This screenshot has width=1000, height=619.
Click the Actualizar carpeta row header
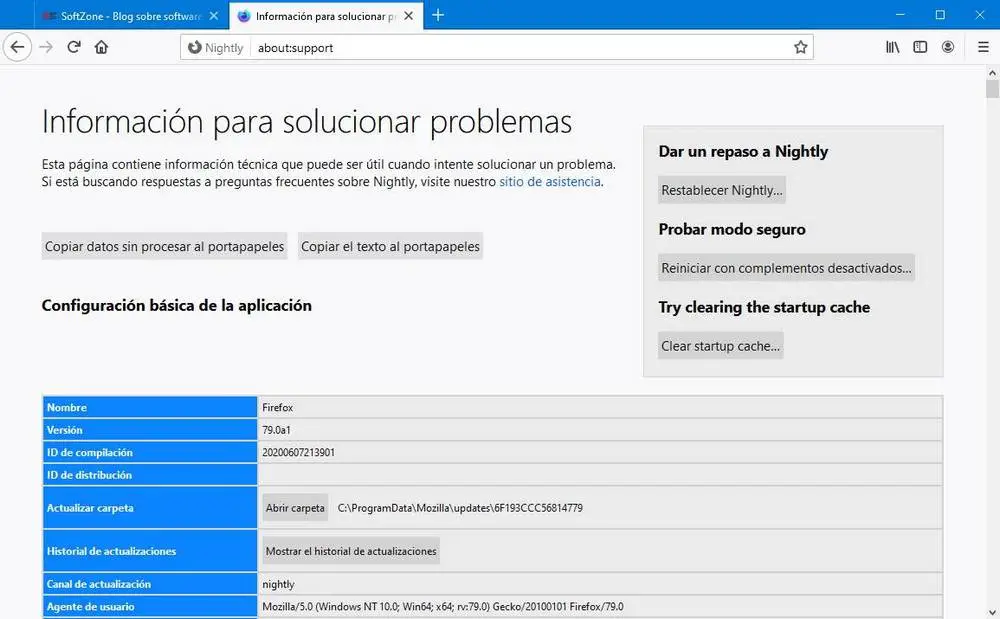[x=150, y=508]
